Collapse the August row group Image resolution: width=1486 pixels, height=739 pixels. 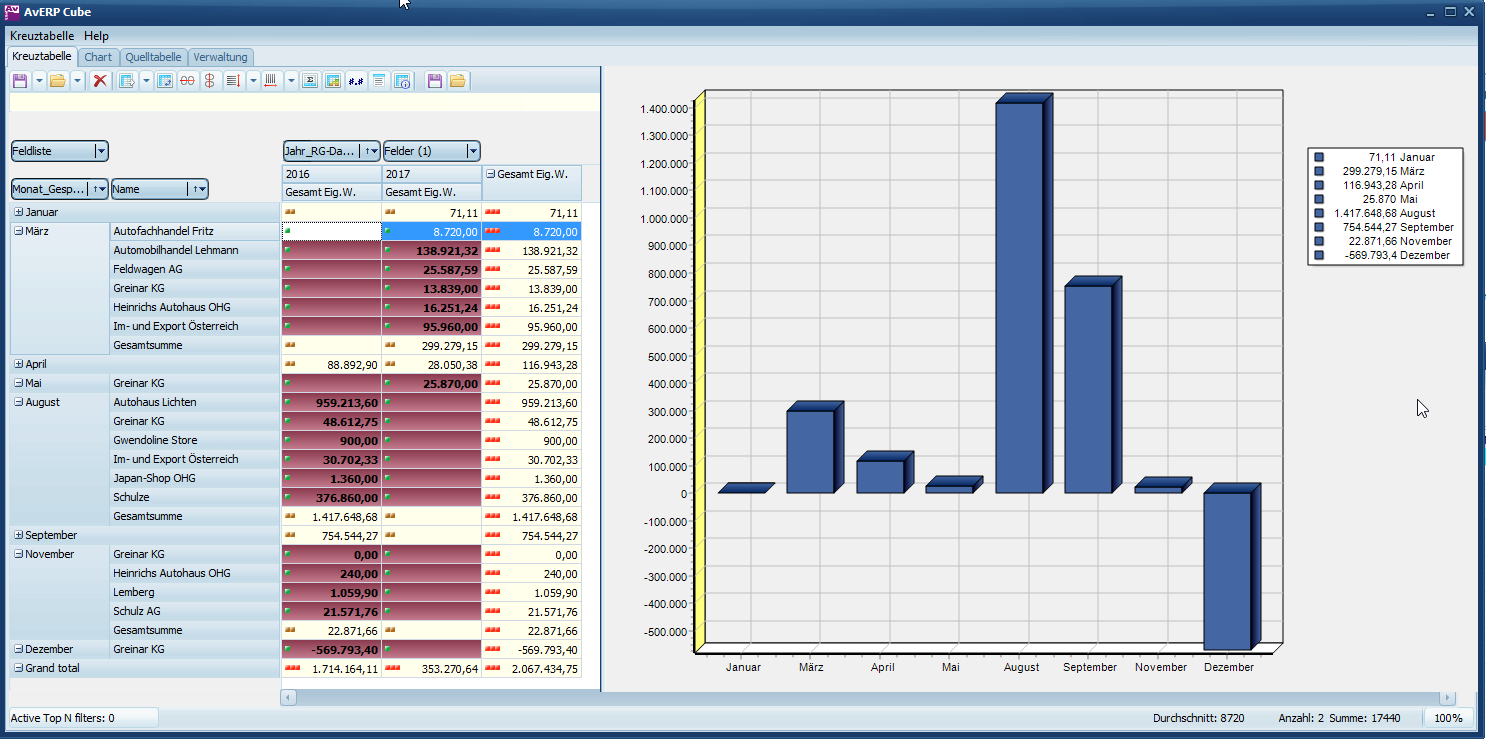click(19, 403)
